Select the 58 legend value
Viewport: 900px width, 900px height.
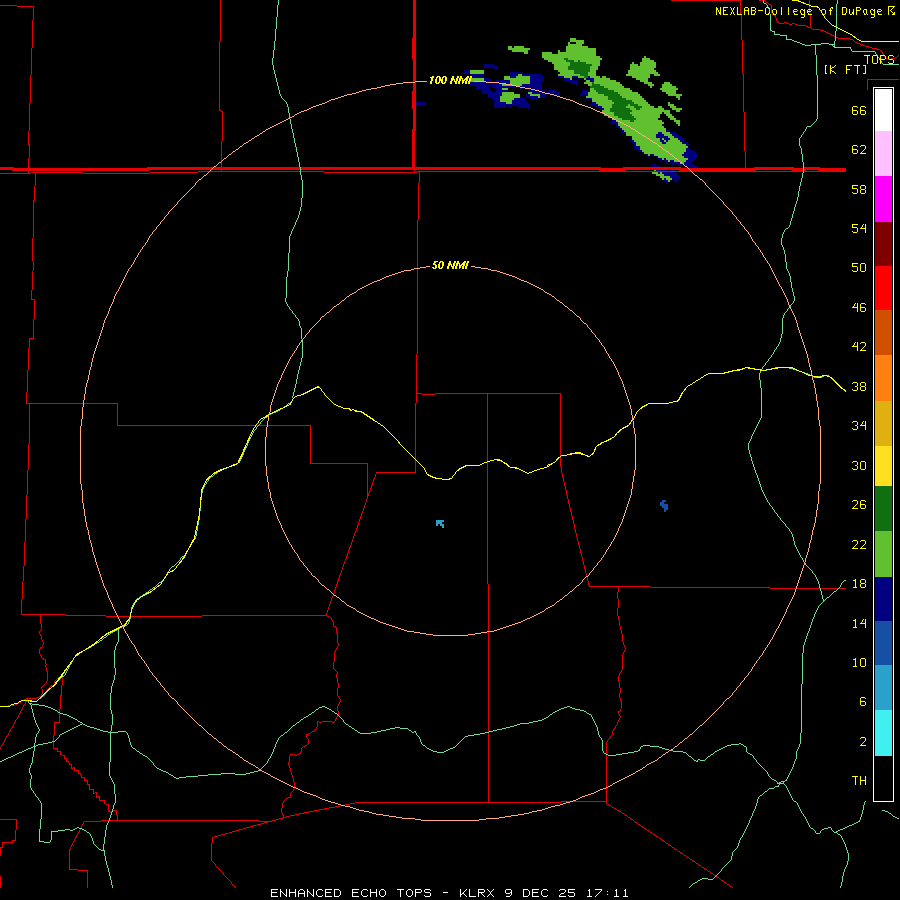(859, 189)
